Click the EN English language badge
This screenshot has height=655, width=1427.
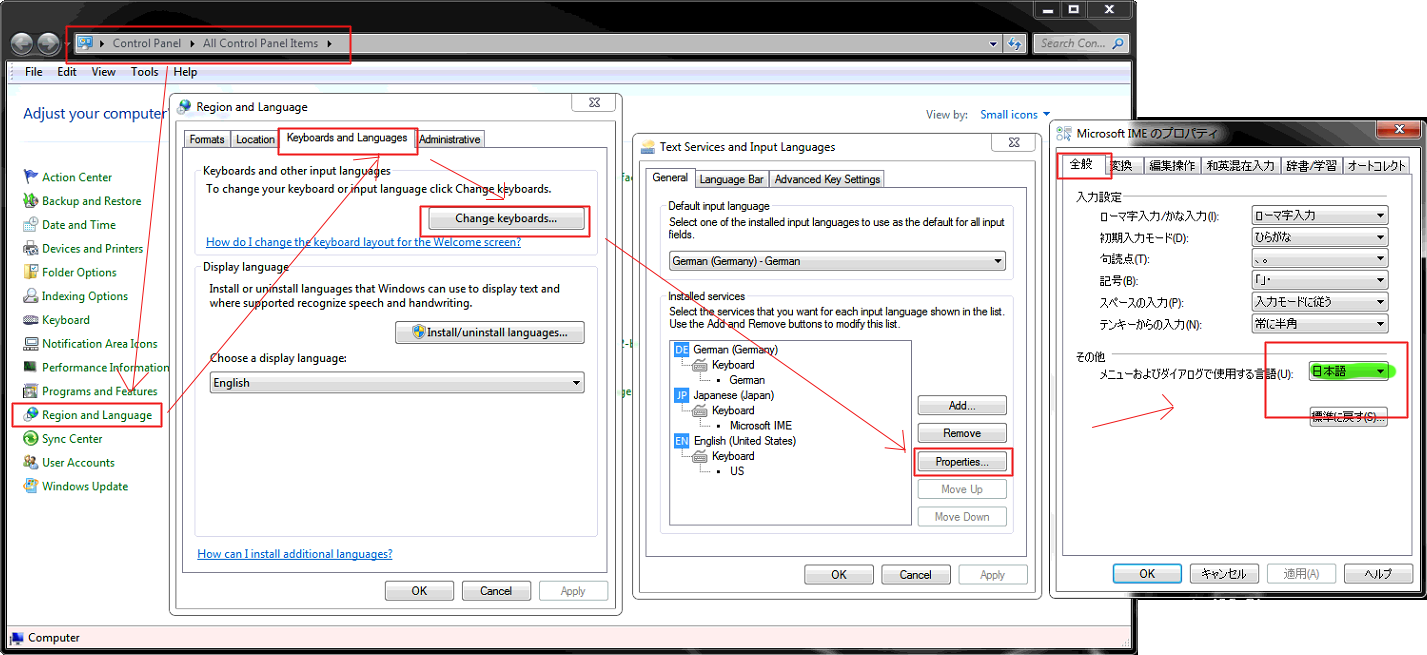(x=681, y=440)
